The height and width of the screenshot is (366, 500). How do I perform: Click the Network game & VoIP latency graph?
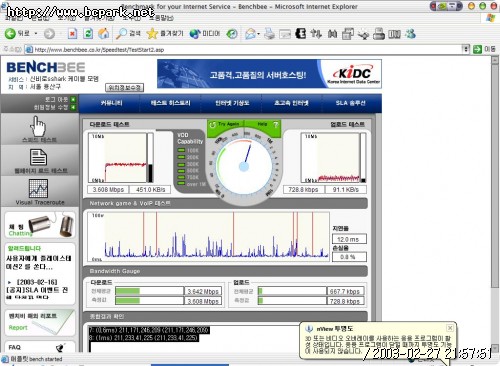coord(208,236)
